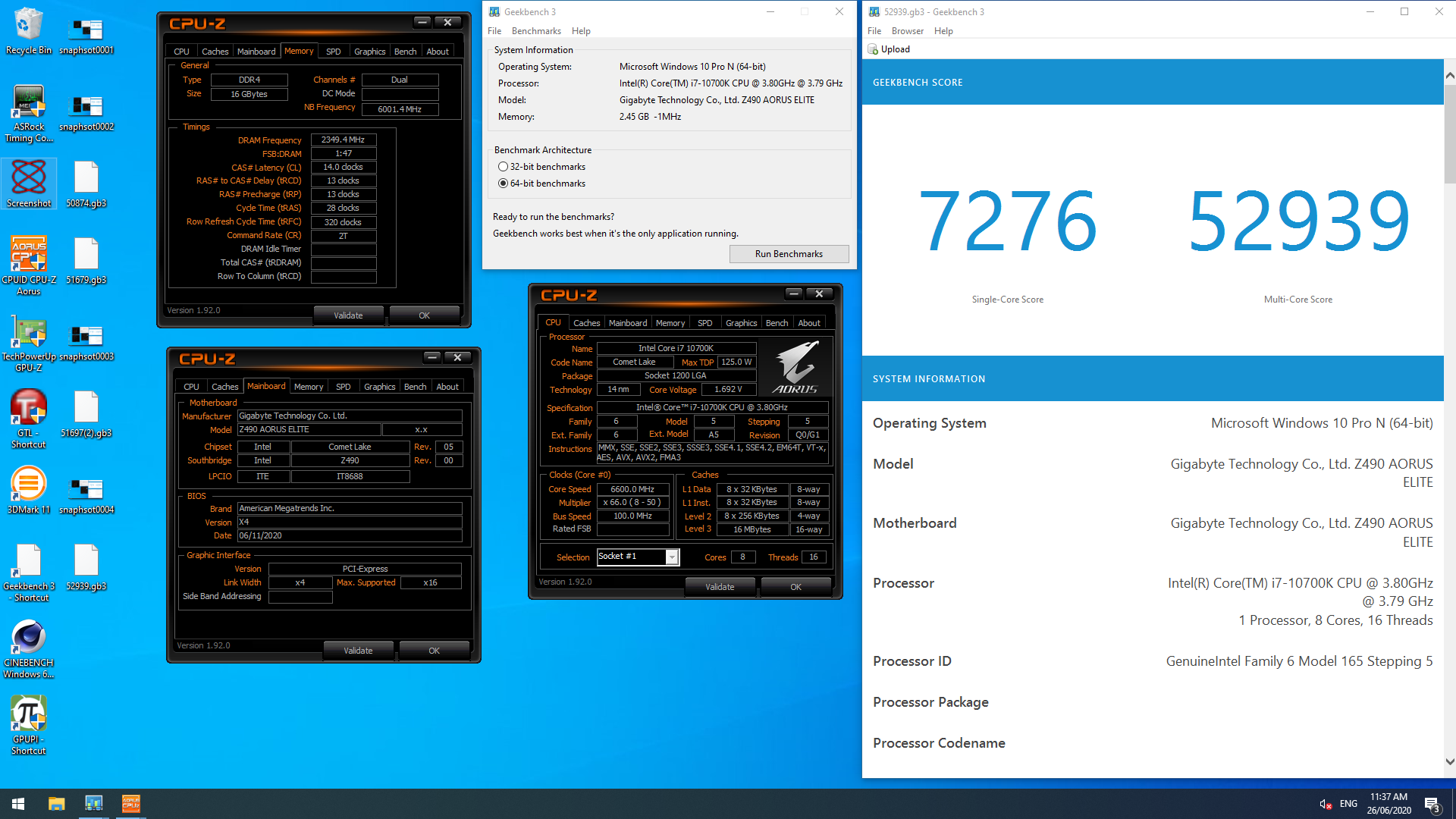Click the single-core score 7276
The width and height of the screenshot is (1456, 819).
[x=1008, y=221]
